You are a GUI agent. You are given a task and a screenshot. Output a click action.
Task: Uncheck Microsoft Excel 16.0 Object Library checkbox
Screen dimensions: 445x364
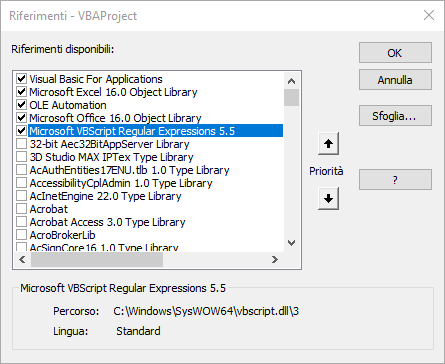click(x=21, y=92)
